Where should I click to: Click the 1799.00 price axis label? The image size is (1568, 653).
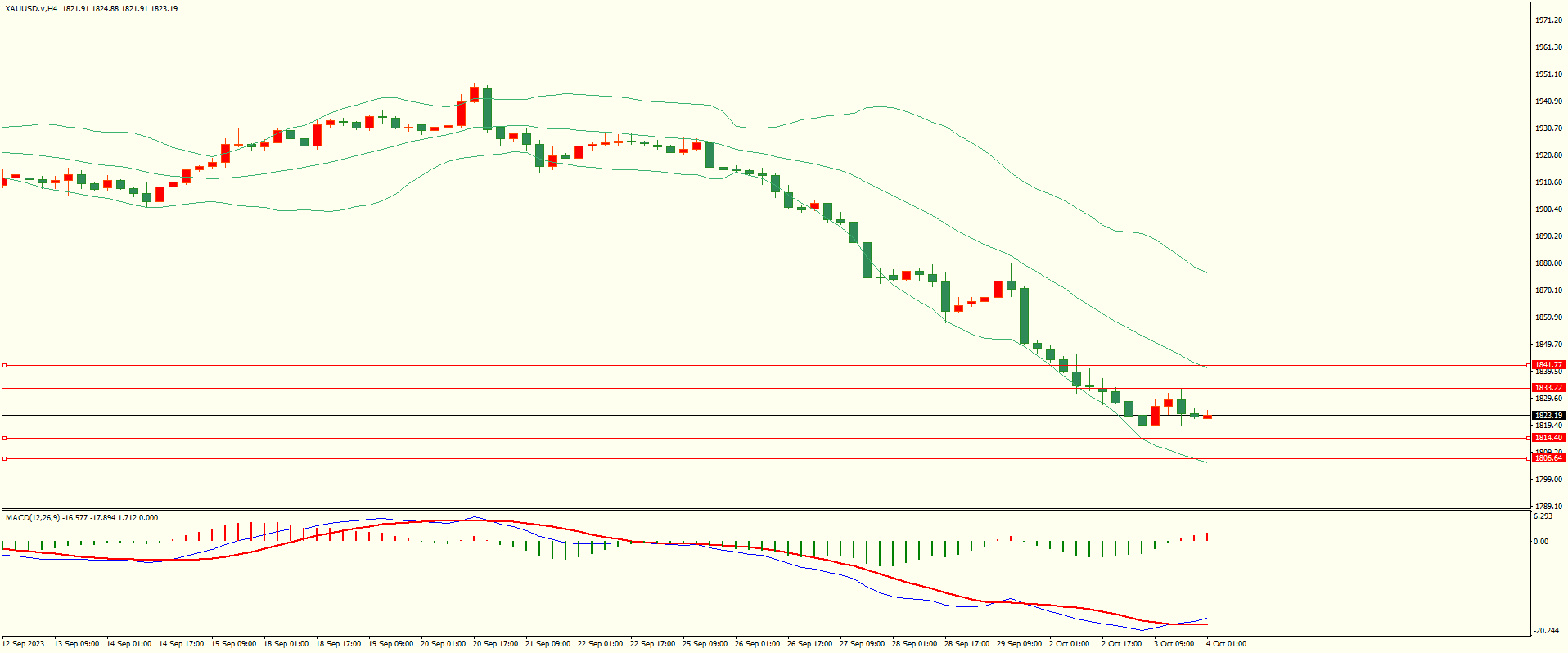click(1548, 480)
